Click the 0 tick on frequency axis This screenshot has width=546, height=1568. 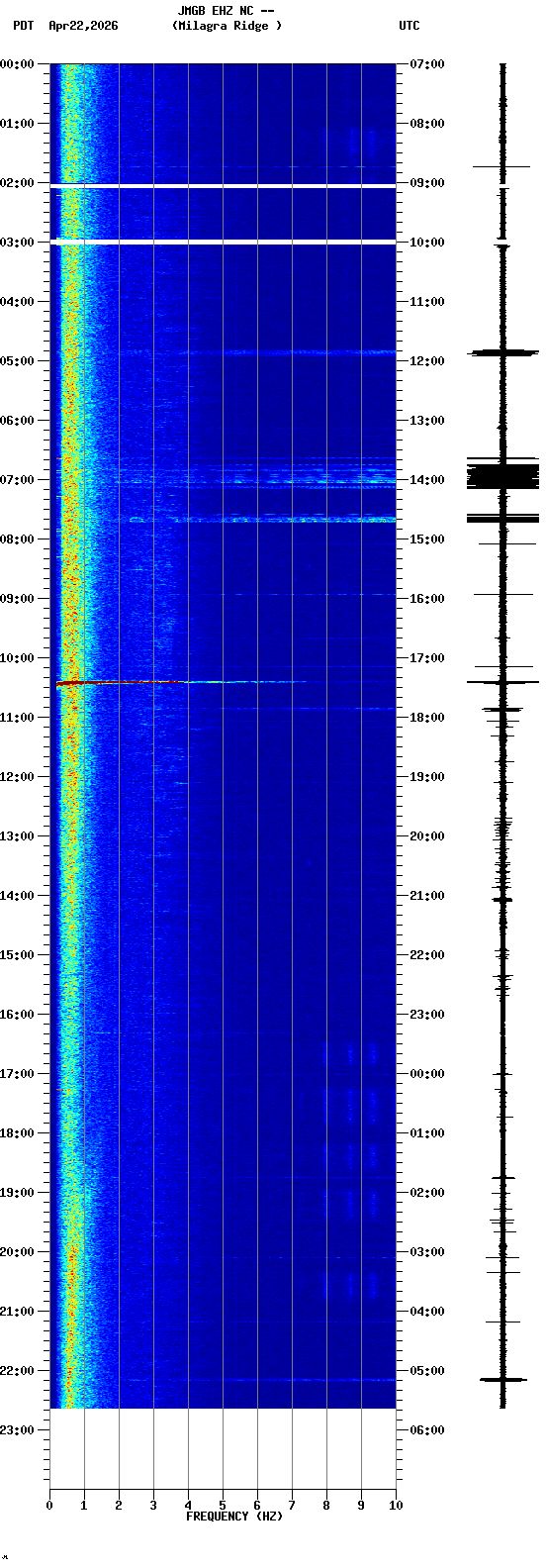click(x=49, y=1506)
